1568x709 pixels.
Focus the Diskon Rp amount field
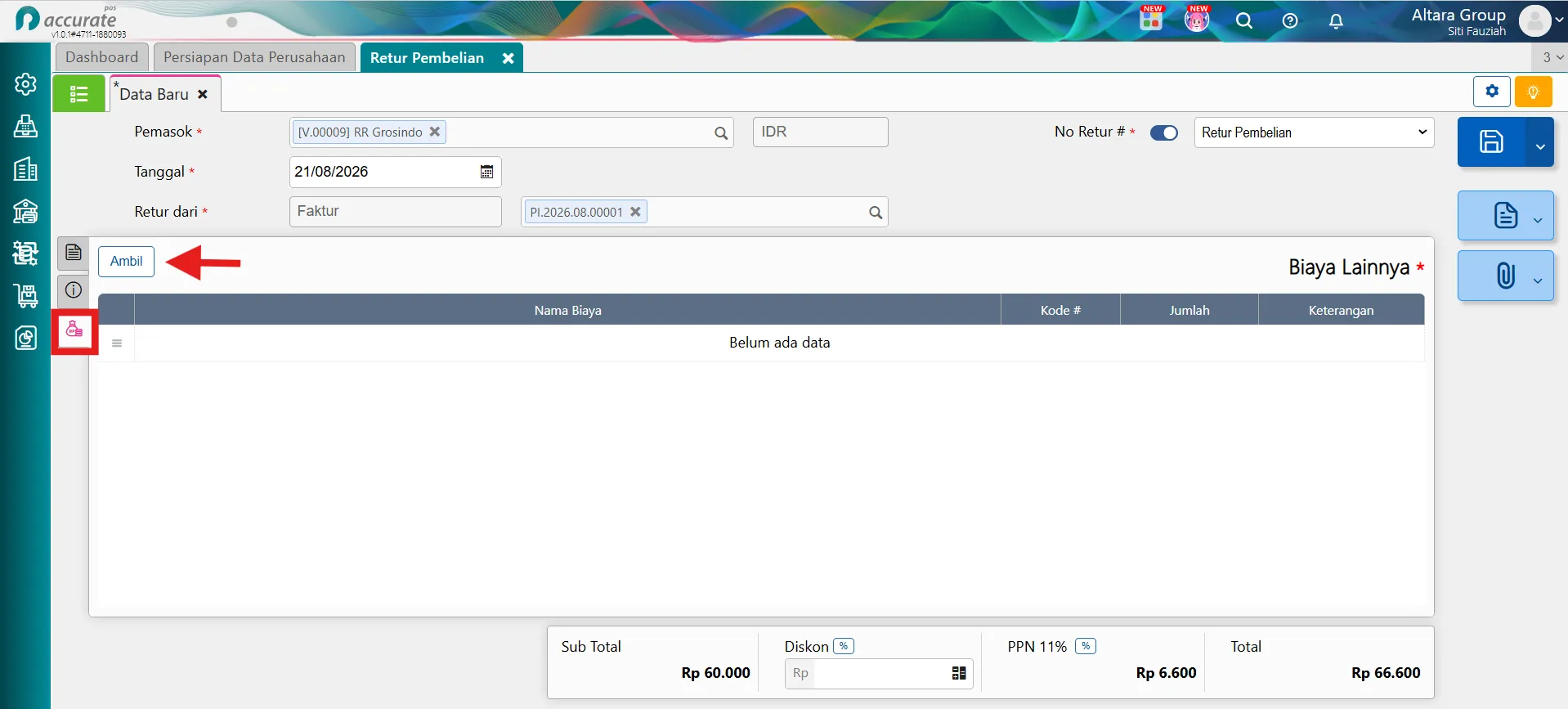(x=879, y=673)
